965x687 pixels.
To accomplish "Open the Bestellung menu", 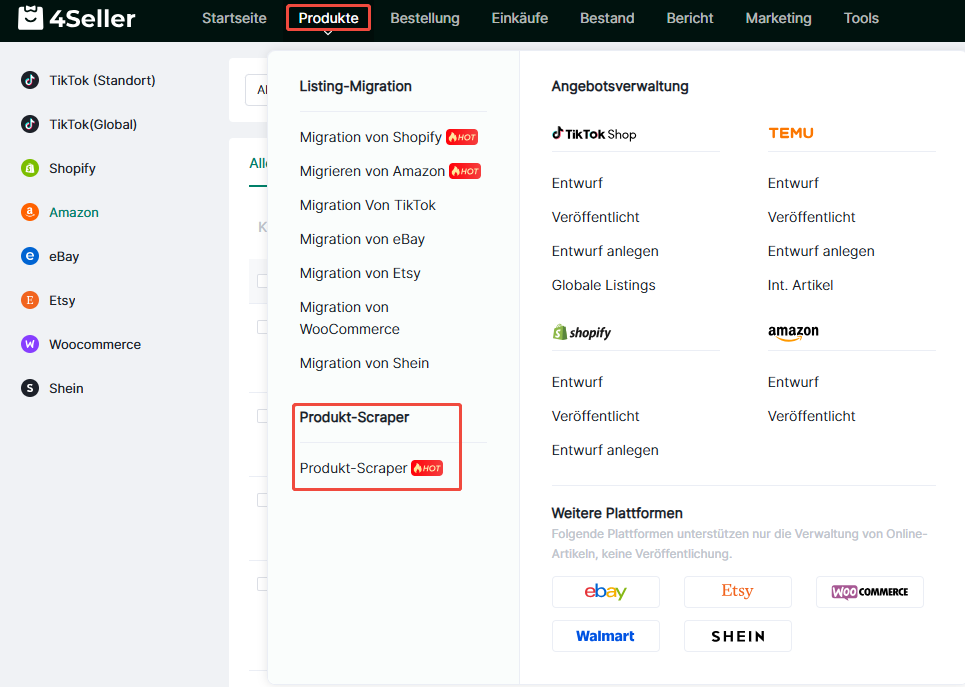I will [425, 18].
